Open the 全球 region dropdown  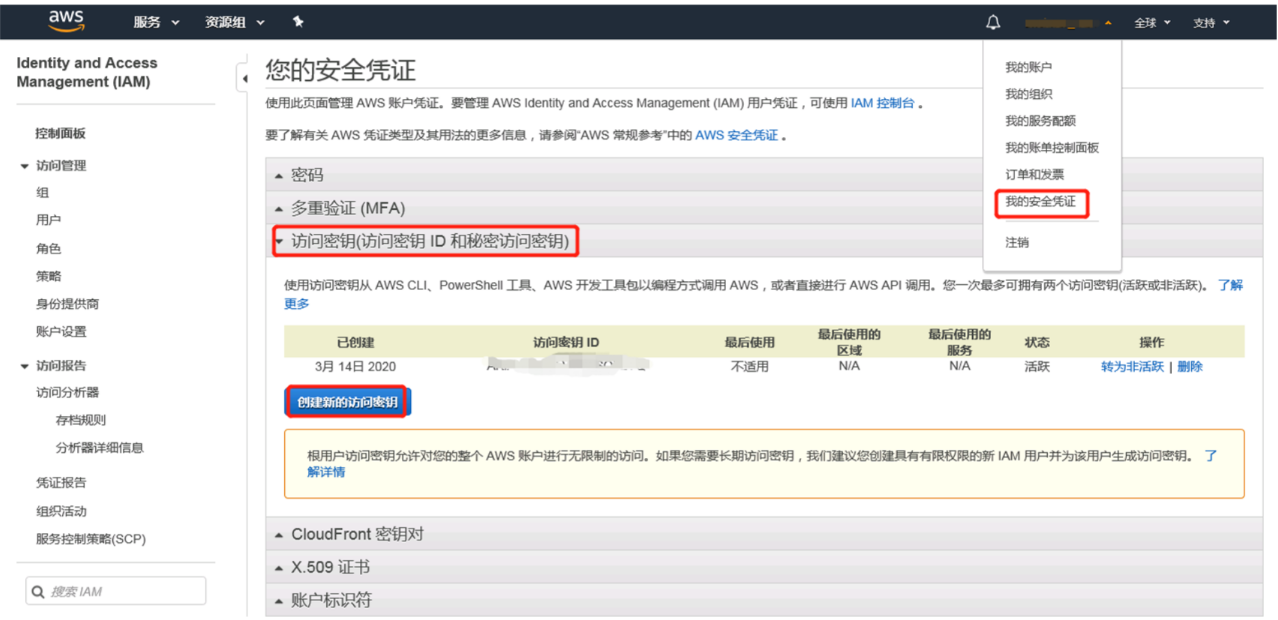tap(1152, 22)
